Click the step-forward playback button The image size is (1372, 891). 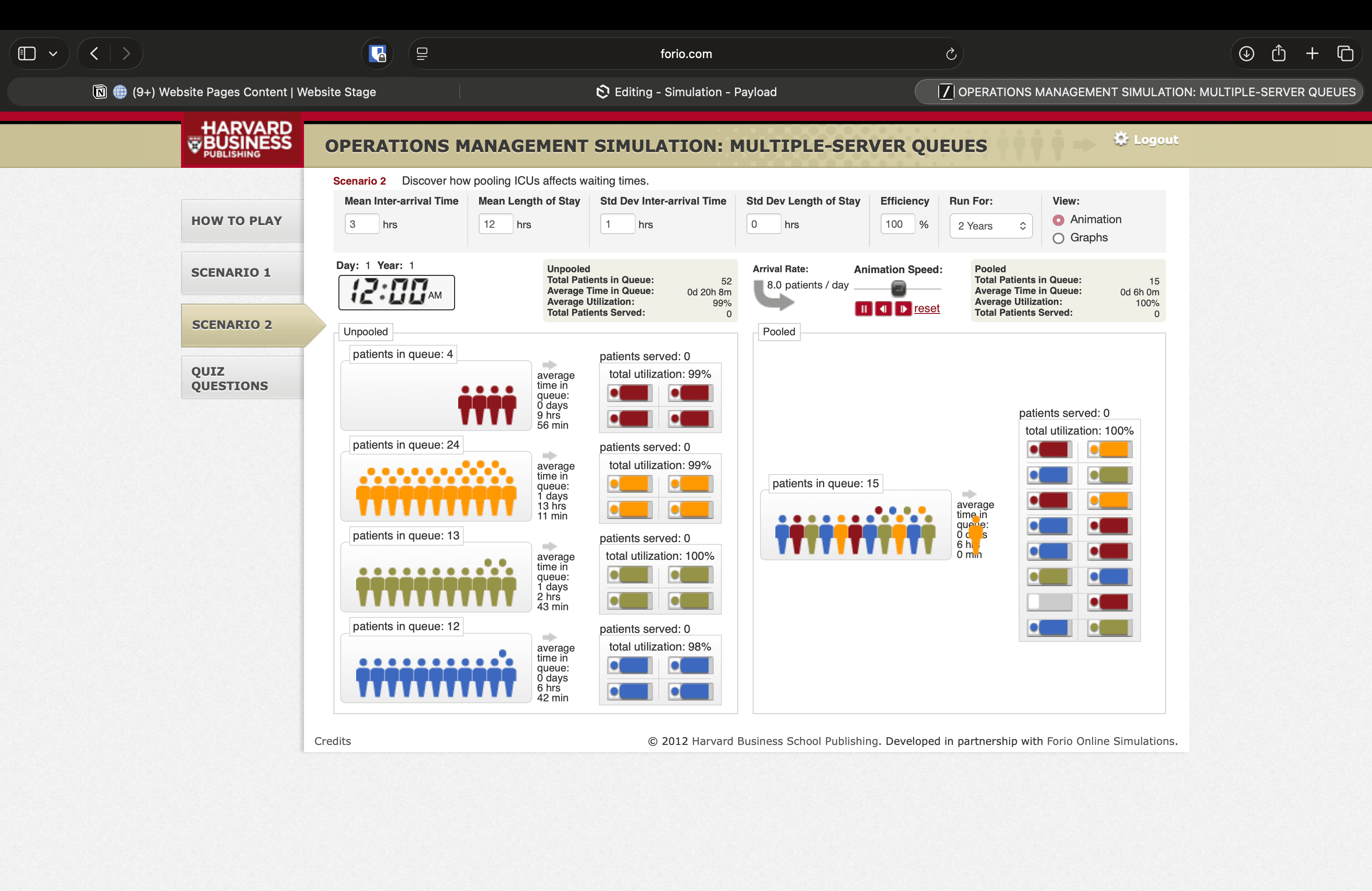coord(903,309)
